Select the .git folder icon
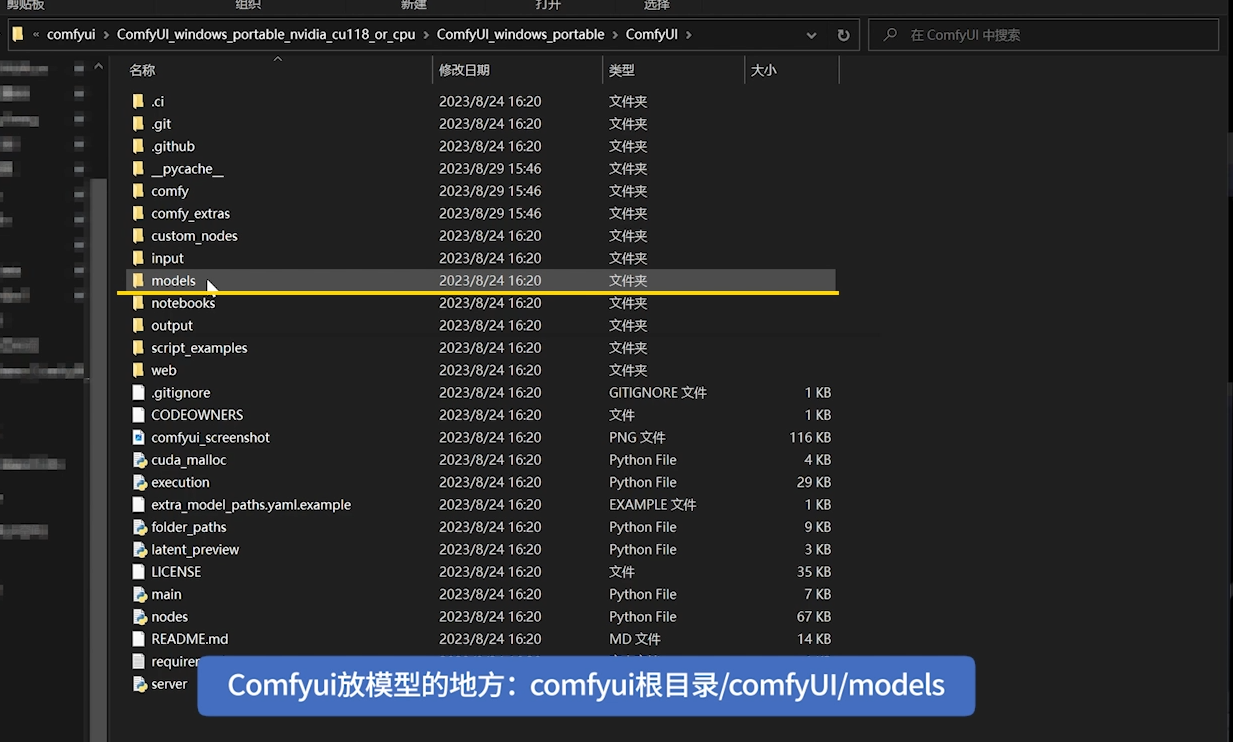 tap(138, 124)
